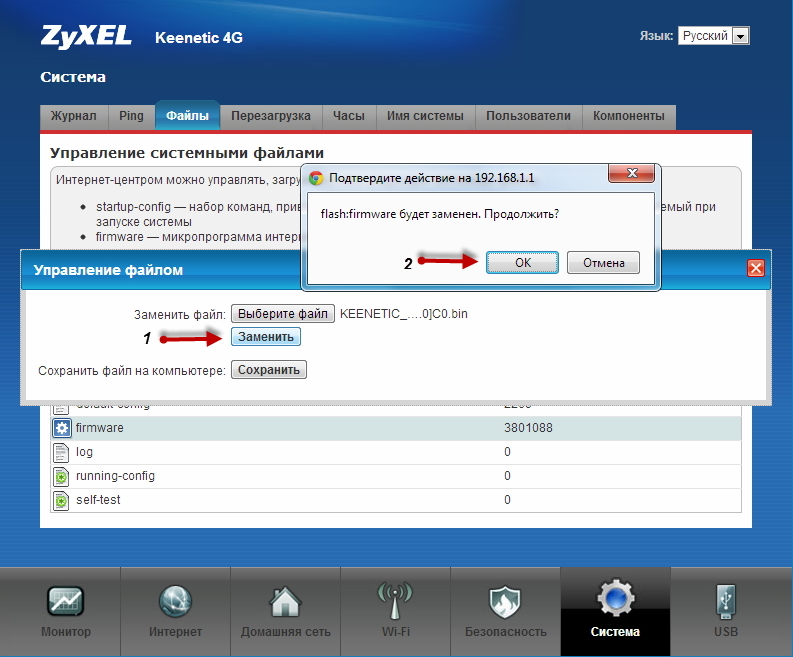Open the Монитор section icon
Image resolution: width=793 pixels, height=657 pixels.
tap(65, 601)
